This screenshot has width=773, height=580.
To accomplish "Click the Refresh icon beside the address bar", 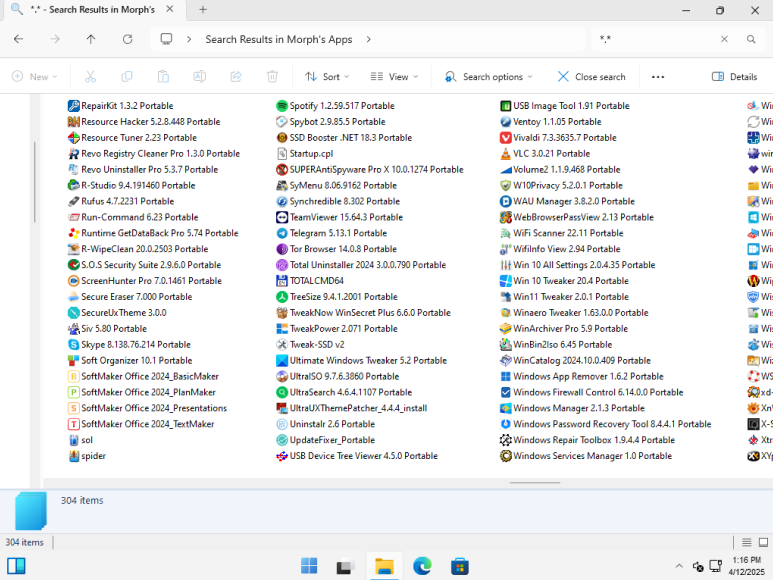I will pos(127,39).
